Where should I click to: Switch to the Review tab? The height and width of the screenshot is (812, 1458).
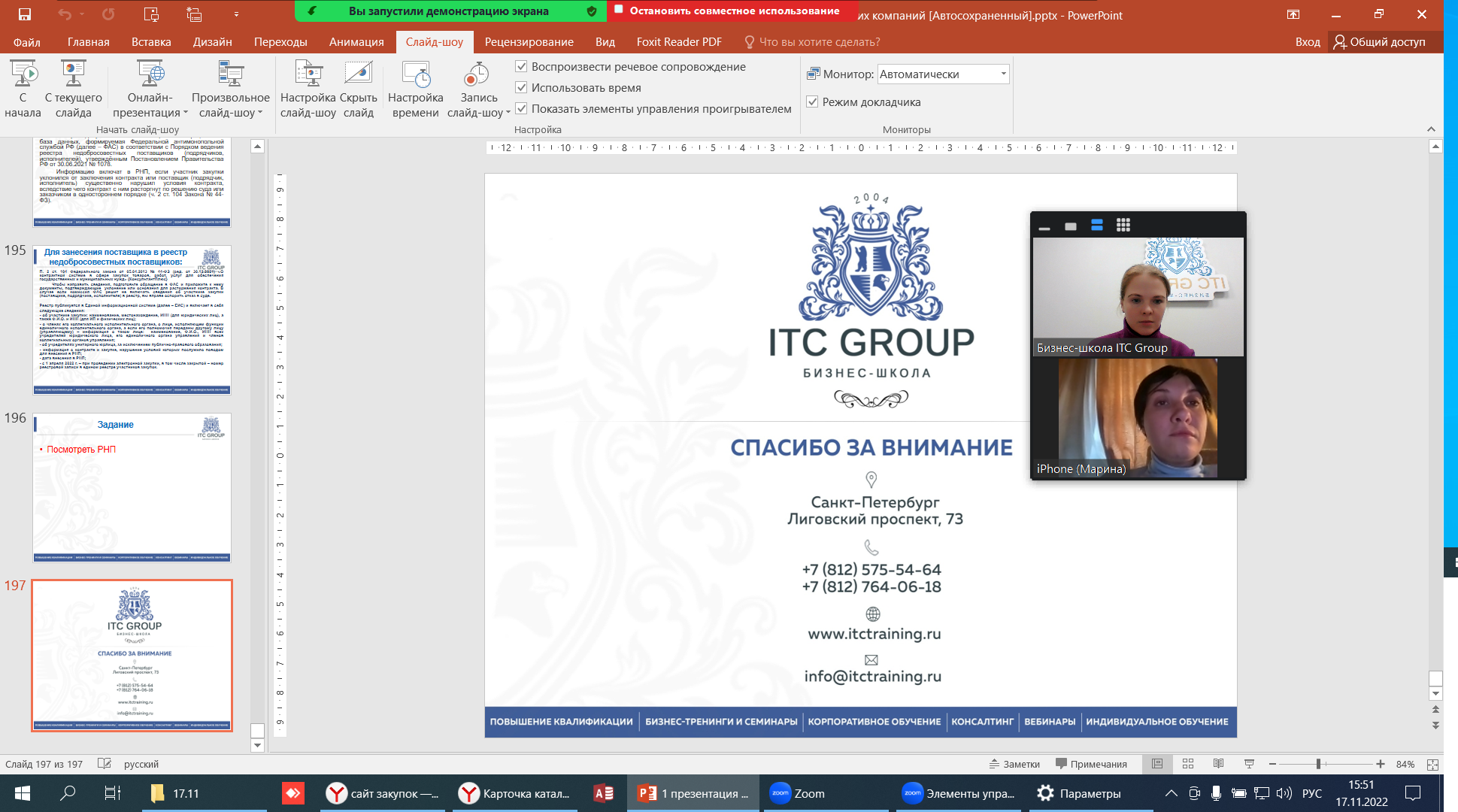tap(529, 42)
